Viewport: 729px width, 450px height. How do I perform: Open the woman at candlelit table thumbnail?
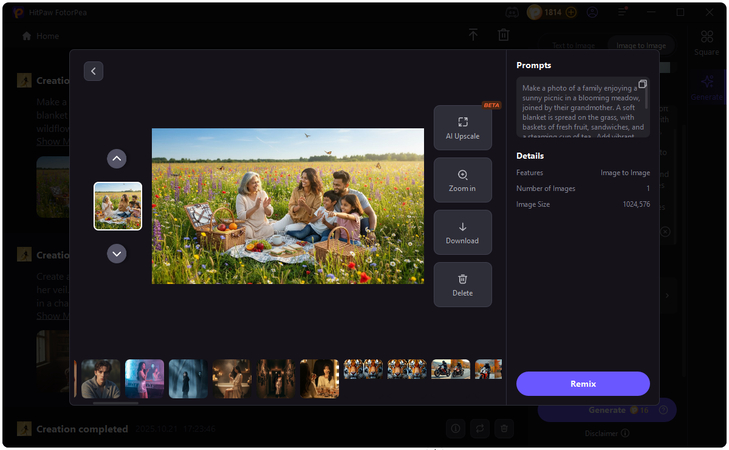(x=232, y=379)
